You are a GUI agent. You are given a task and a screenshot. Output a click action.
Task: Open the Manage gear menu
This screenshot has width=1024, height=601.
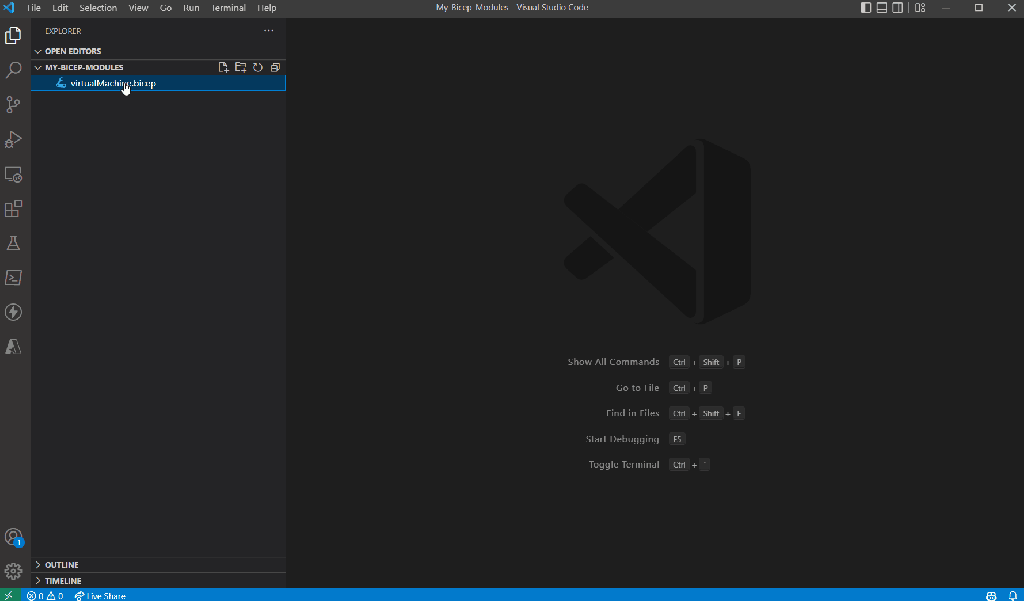click(x=14, y=571)
